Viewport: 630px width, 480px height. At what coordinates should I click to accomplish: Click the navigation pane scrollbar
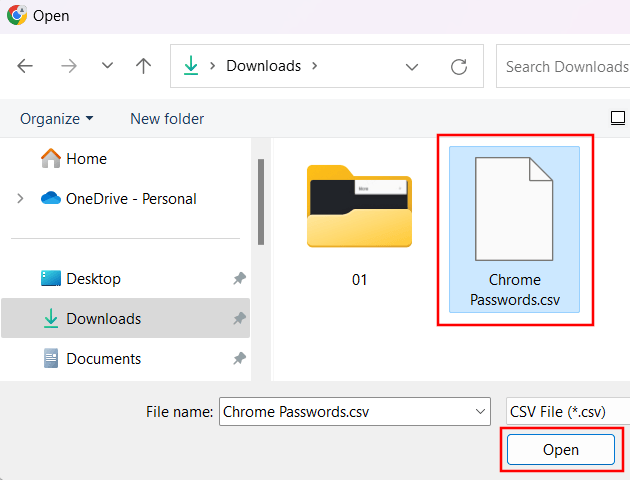261,202
